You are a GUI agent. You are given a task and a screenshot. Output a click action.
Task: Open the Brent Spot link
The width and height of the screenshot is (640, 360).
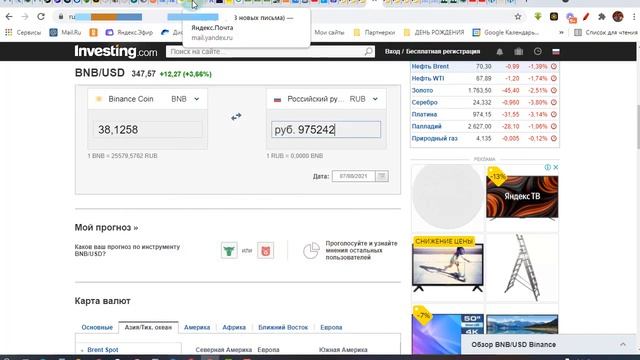click(102, 350)
